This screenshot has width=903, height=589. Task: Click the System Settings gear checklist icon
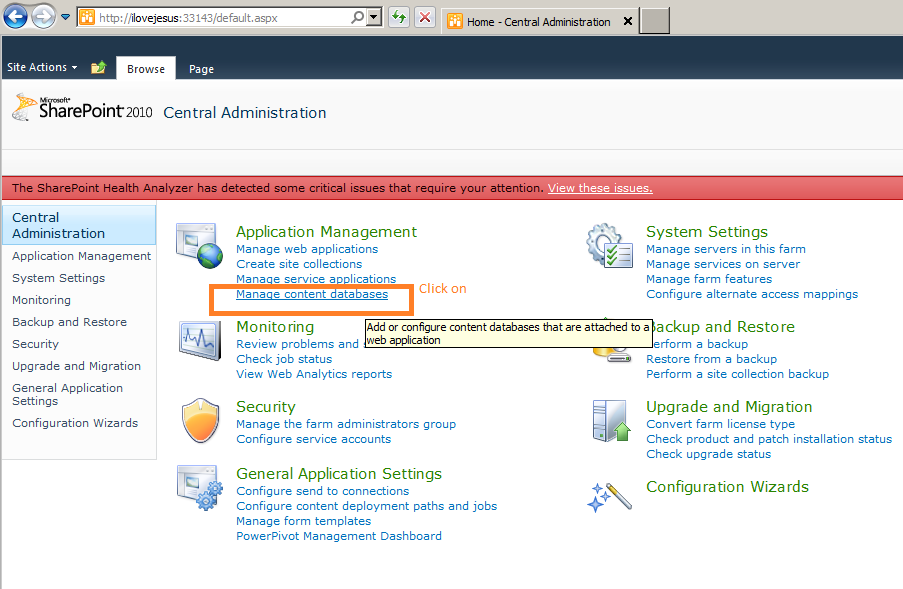click(609, 246)
